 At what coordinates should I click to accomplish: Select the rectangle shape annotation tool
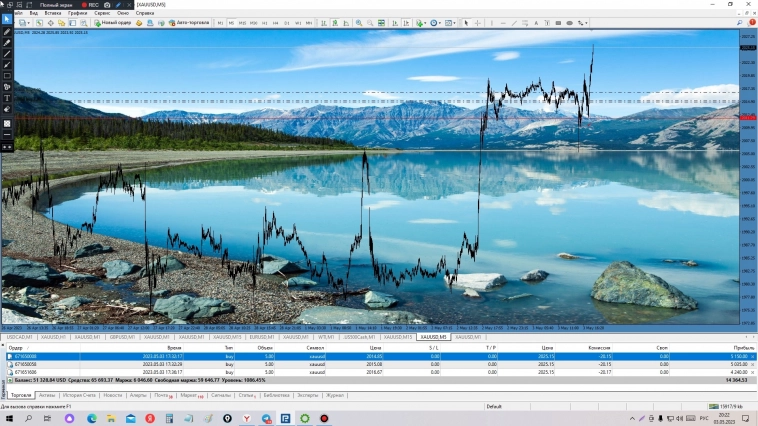(7, 76)
